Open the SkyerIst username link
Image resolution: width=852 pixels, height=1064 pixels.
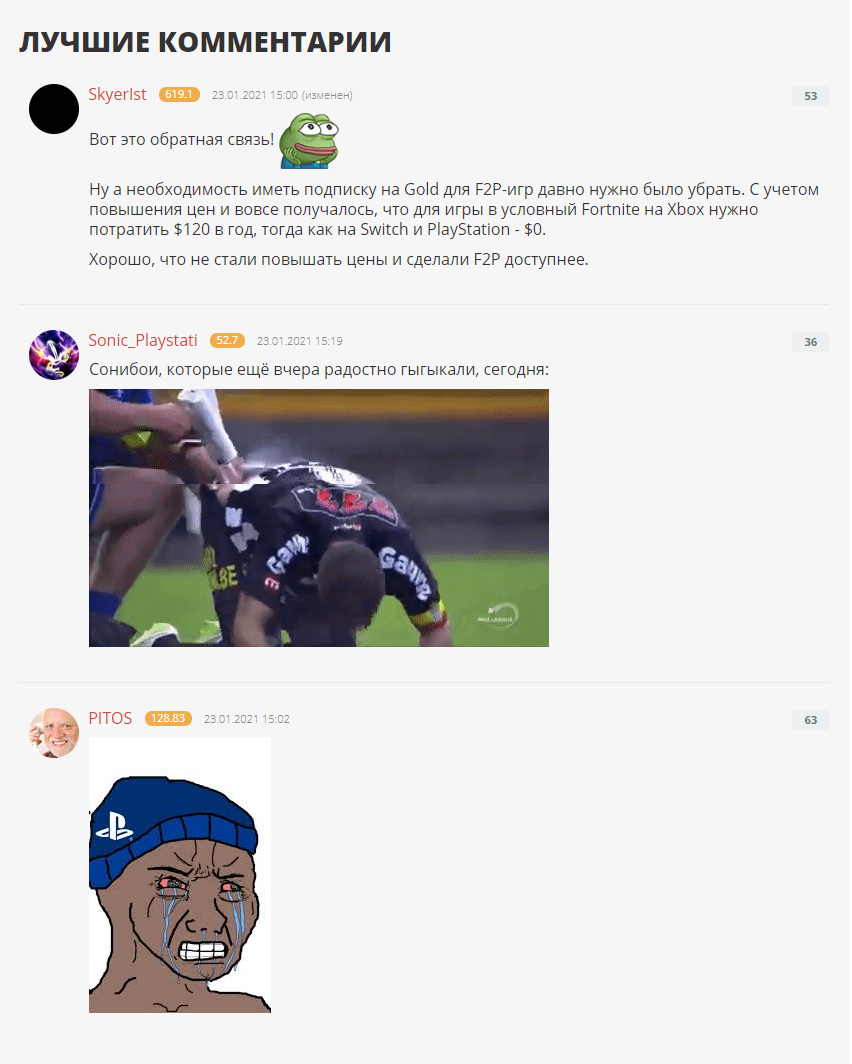pos(117,94)
